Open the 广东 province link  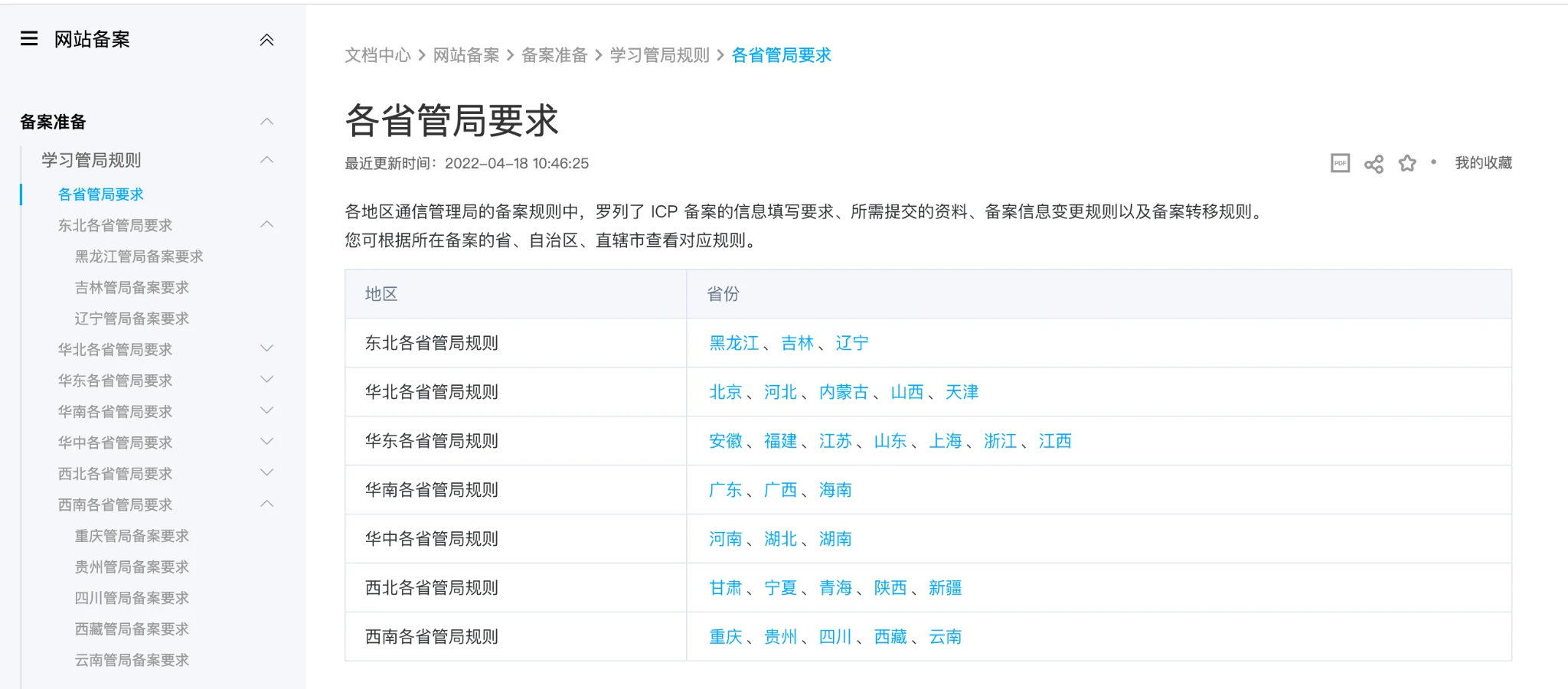click(725, 490)
